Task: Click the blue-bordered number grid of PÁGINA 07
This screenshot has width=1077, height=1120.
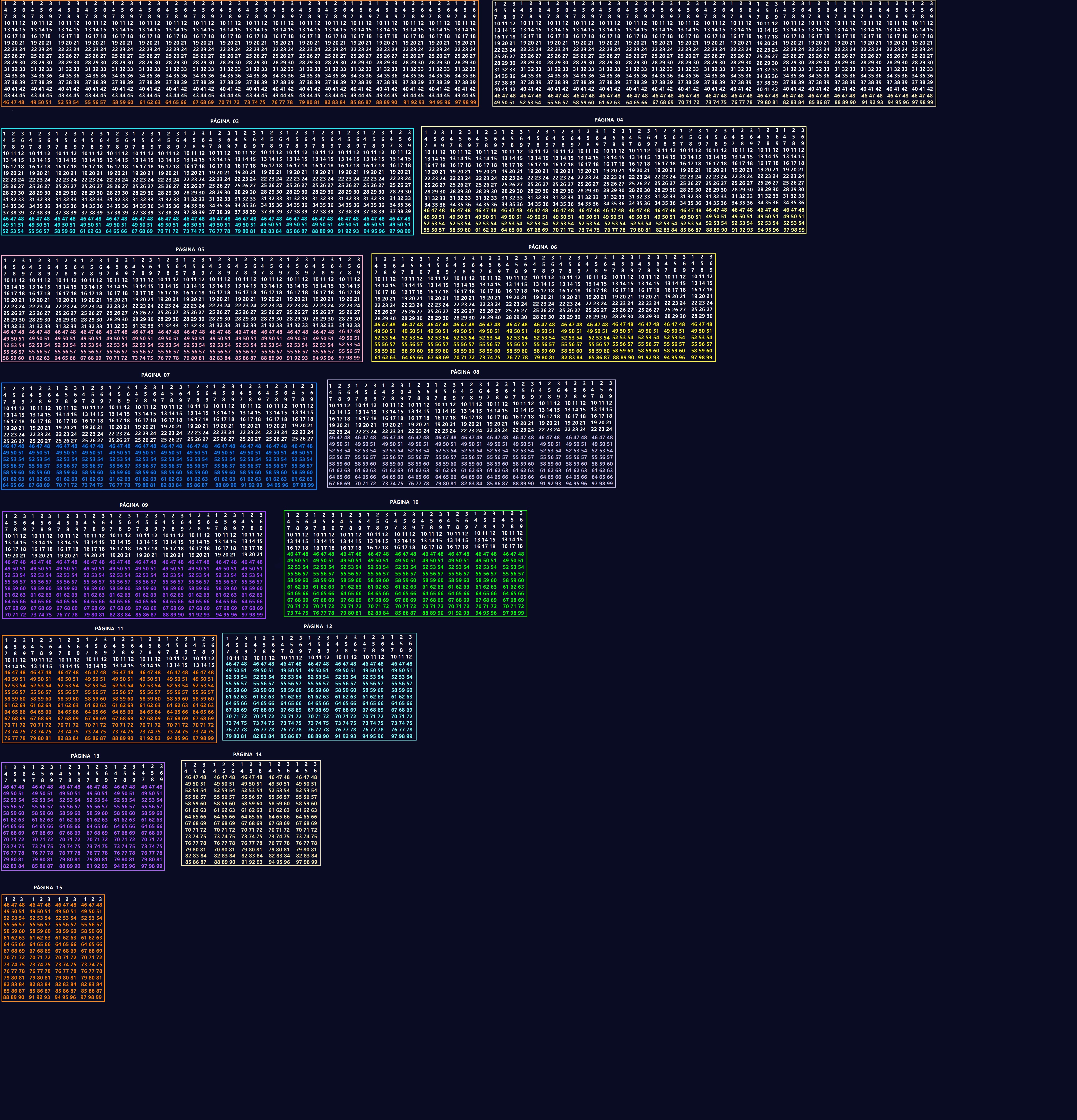Action: tap(159, 436)
